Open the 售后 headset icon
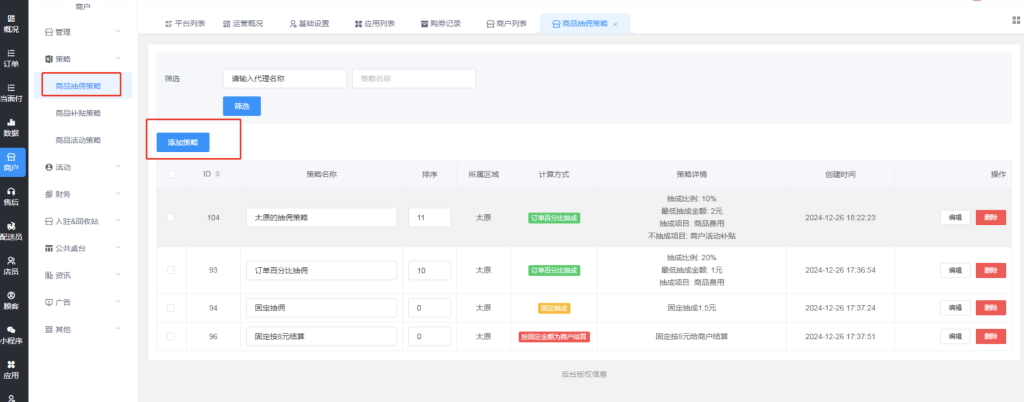 pos(11,195)
